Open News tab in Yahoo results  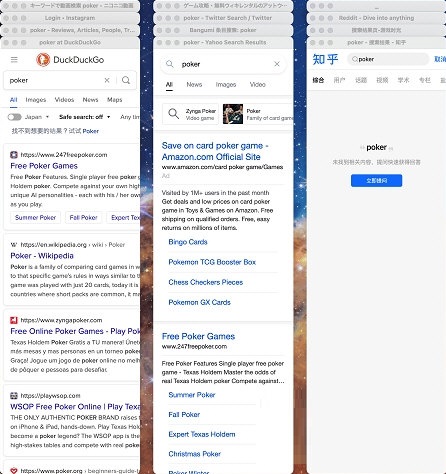click(x=194, y=84)
